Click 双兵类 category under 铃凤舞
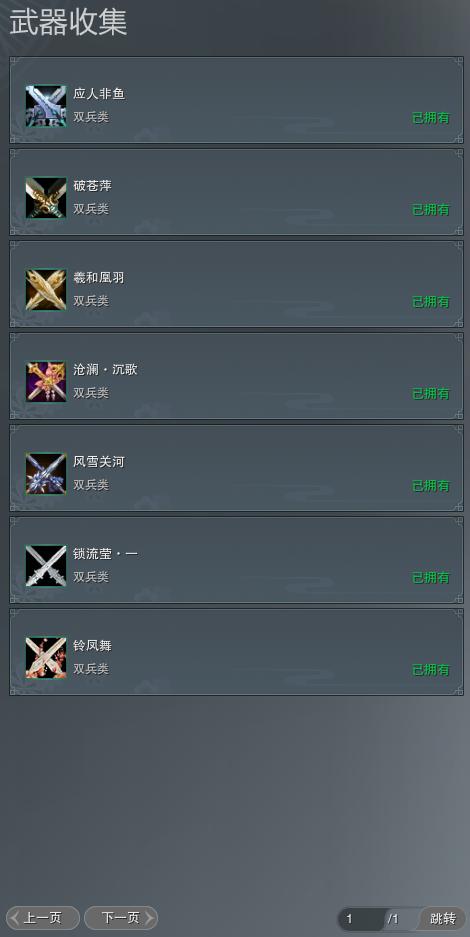 [91, 669]
